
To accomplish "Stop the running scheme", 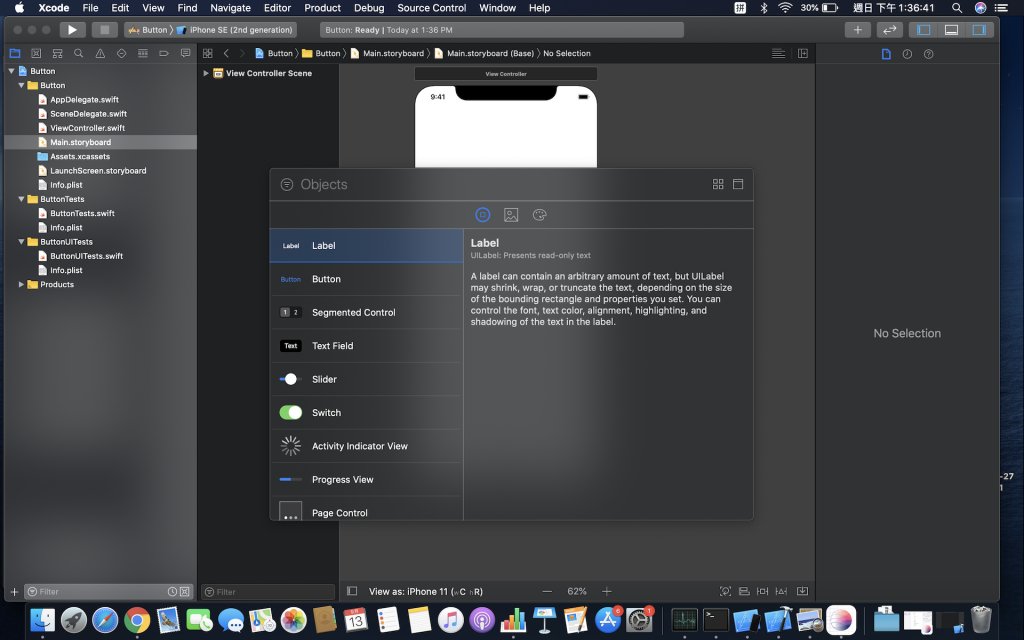I will 104,30.
